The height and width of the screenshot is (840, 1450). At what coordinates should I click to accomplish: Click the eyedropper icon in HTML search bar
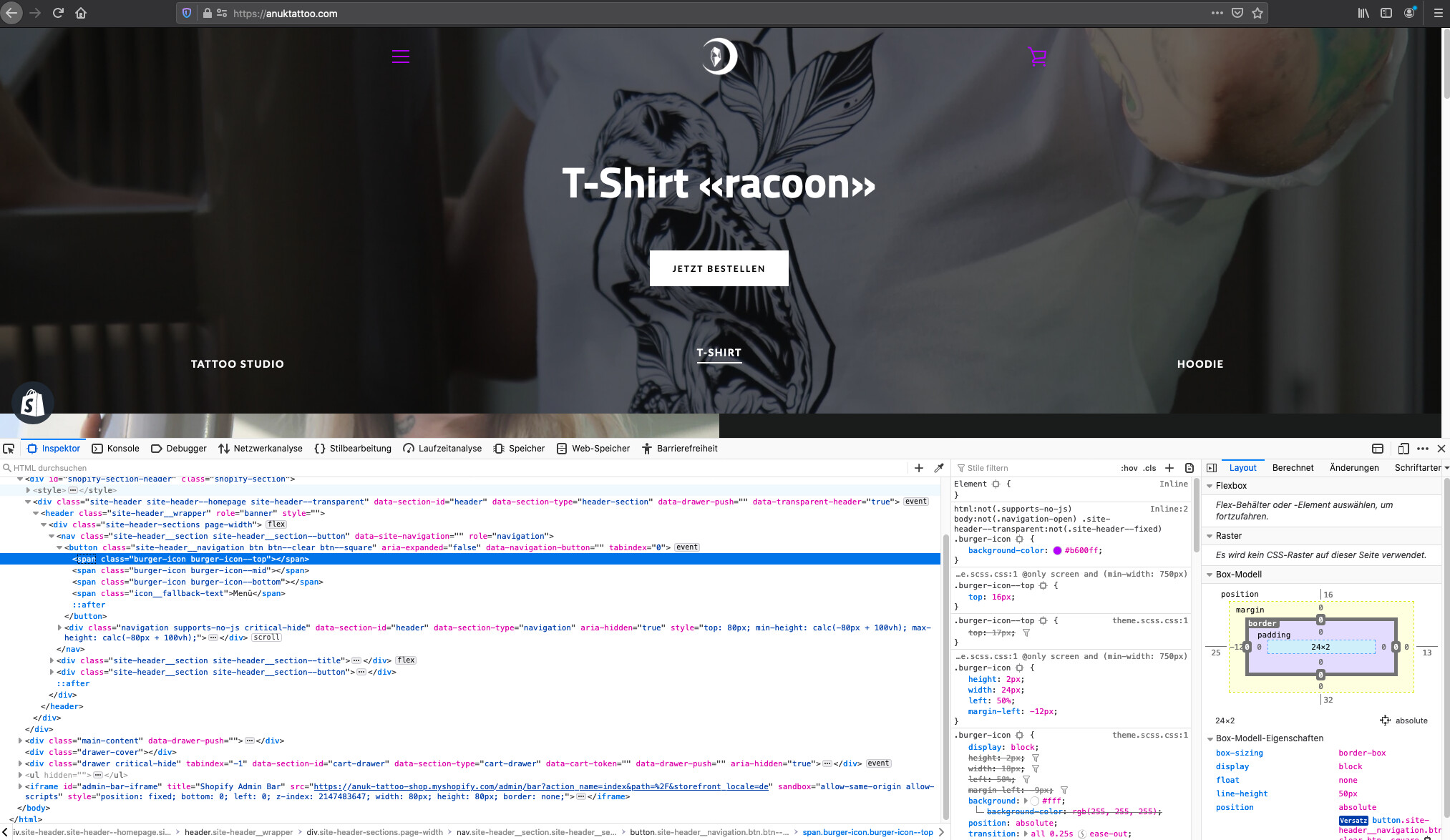939,468
